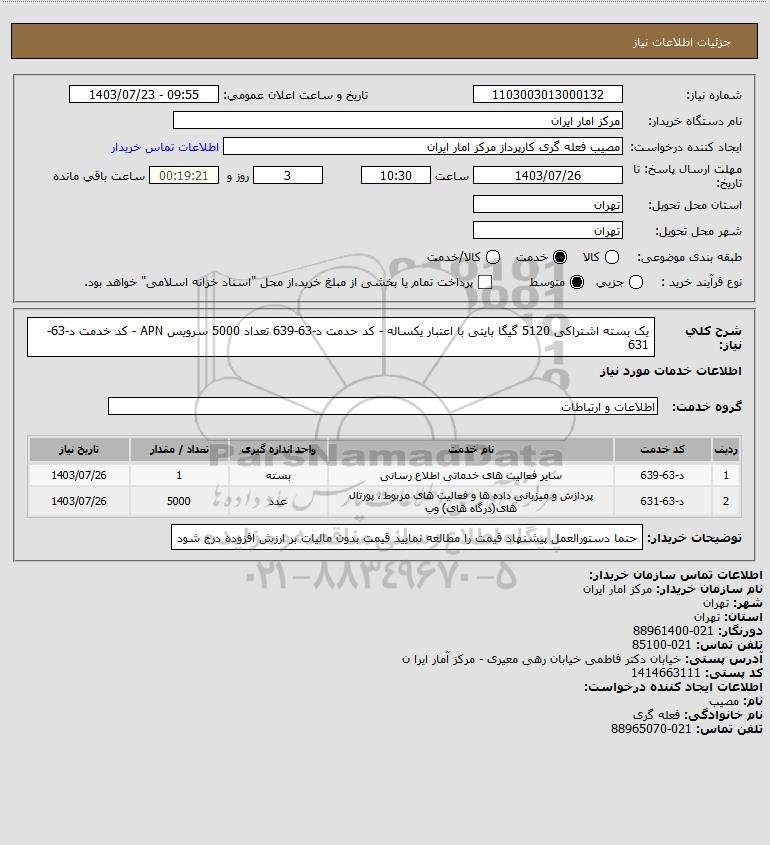Click the quantity 1 cell in row one
Image resolution: width=770 pixels, height=845 pixels.
coord(179,475)
